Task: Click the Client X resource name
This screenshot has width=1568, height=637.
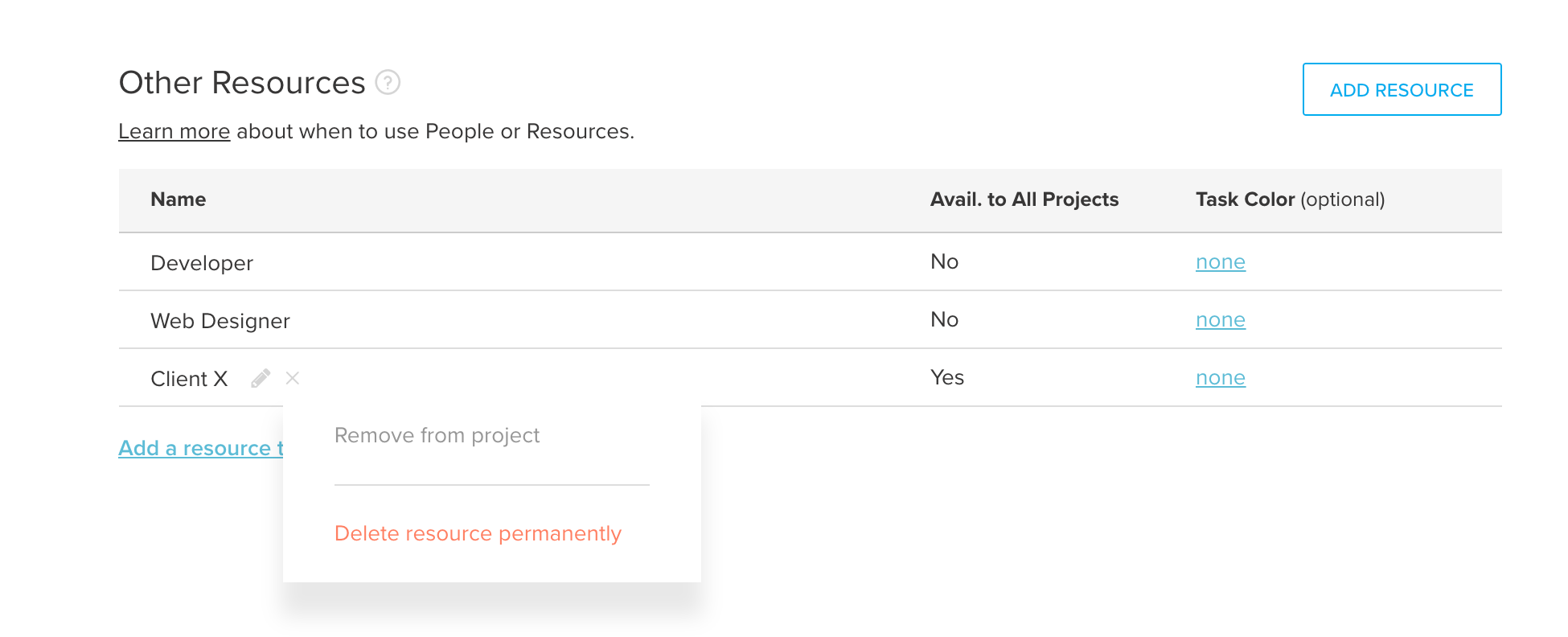Action: click(x=189, y=378)
